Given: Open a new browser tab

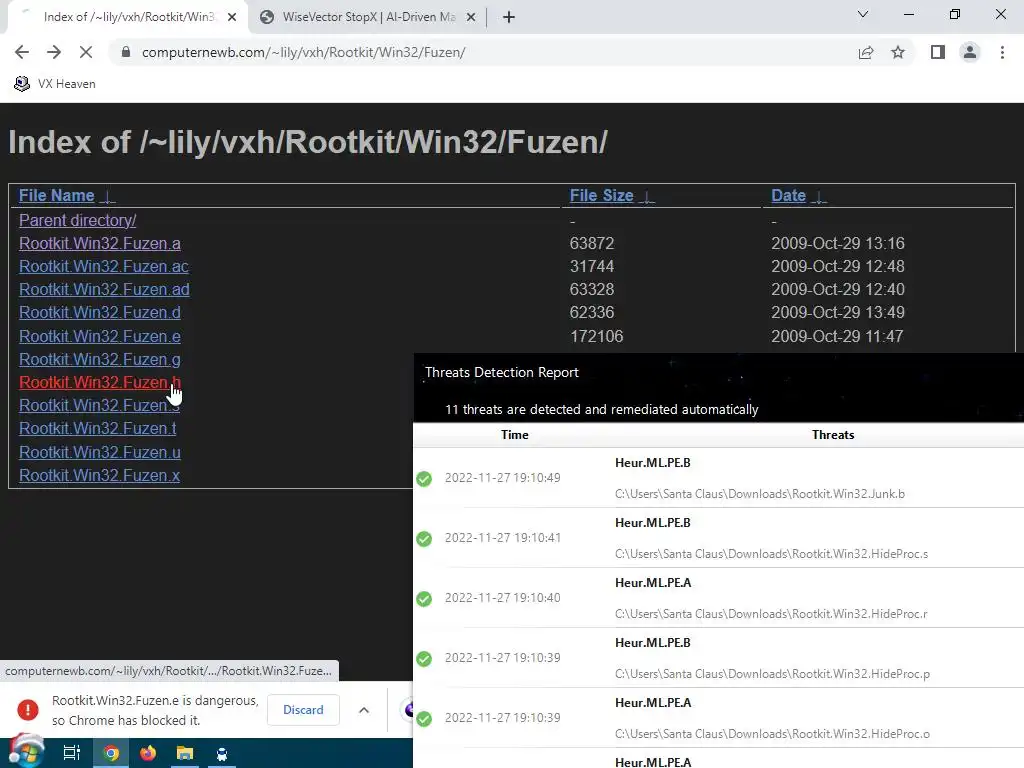Looking at the screenshot, I should [x=509, y=17].
